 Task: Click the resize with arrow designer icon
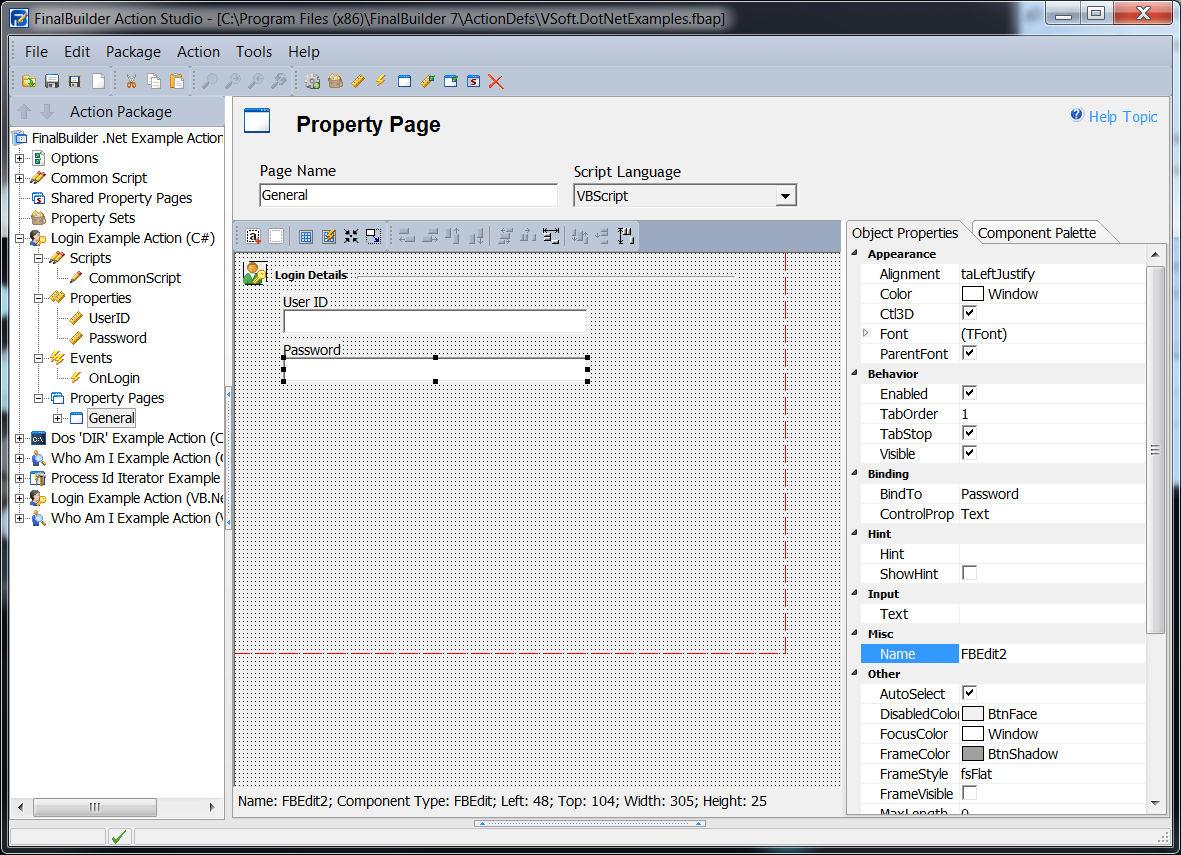[x=374, y=237]
